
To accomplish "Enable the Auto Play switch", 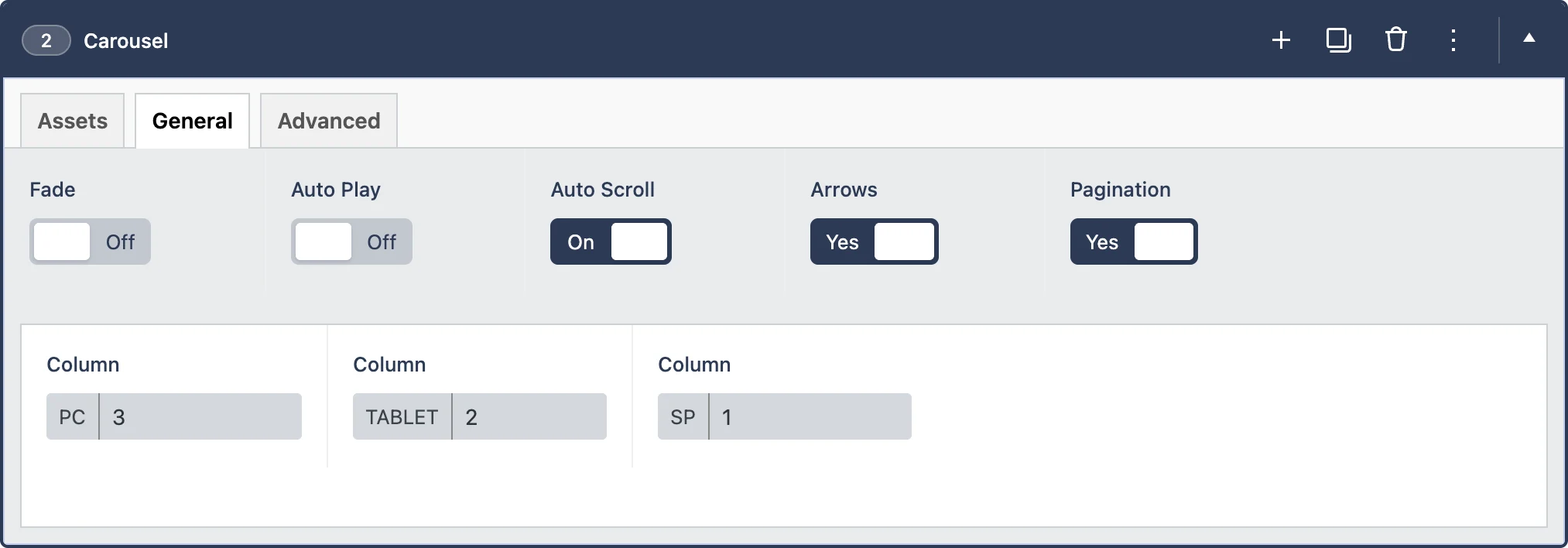I will [351, 241].
